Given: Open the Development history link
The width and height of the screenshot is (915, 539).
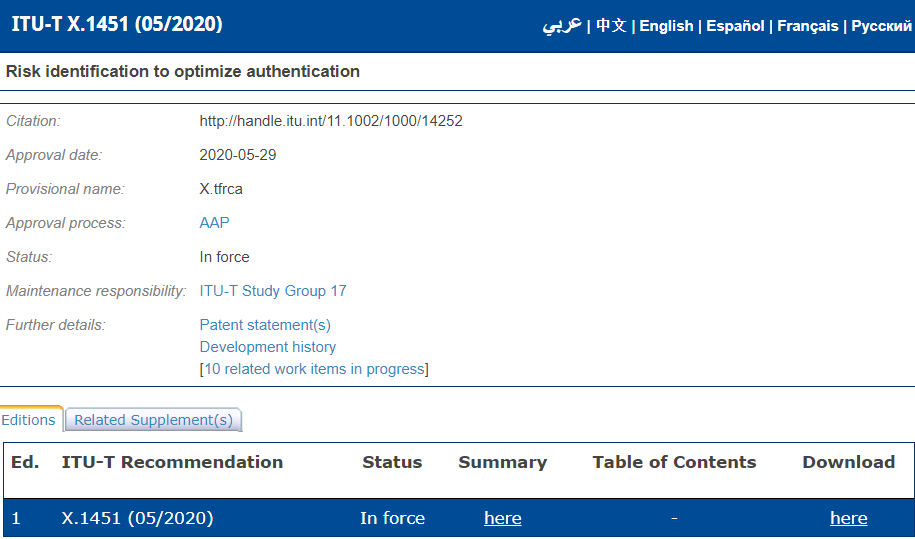Looking at the screenshot, I should pyautogui.click(x=268, y=347).
